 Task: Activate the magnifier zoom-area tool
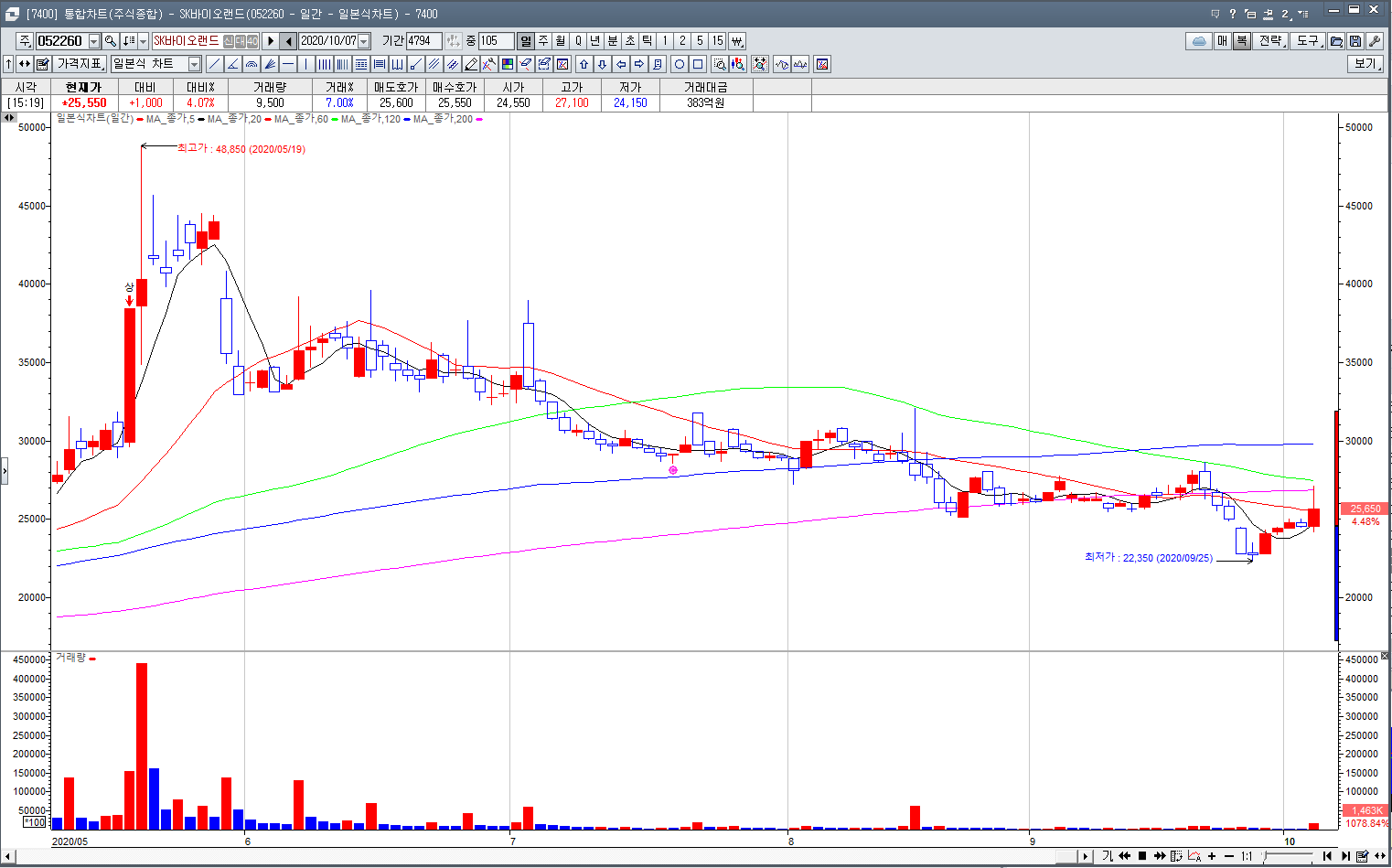click(x=720, y=64)
